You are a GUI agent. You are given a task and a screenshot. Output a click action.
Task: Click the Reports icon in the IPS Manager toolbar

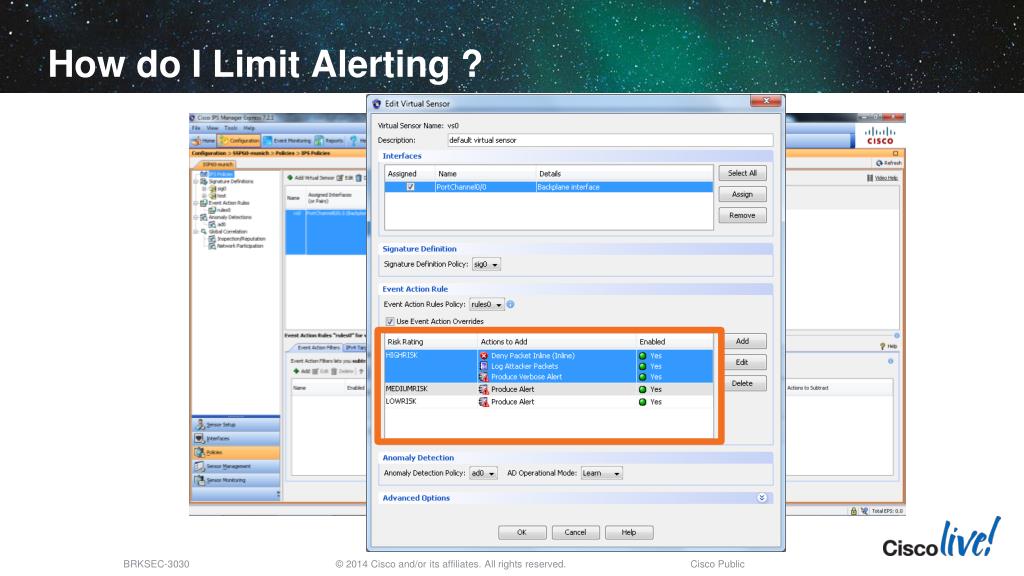(319, 141)
